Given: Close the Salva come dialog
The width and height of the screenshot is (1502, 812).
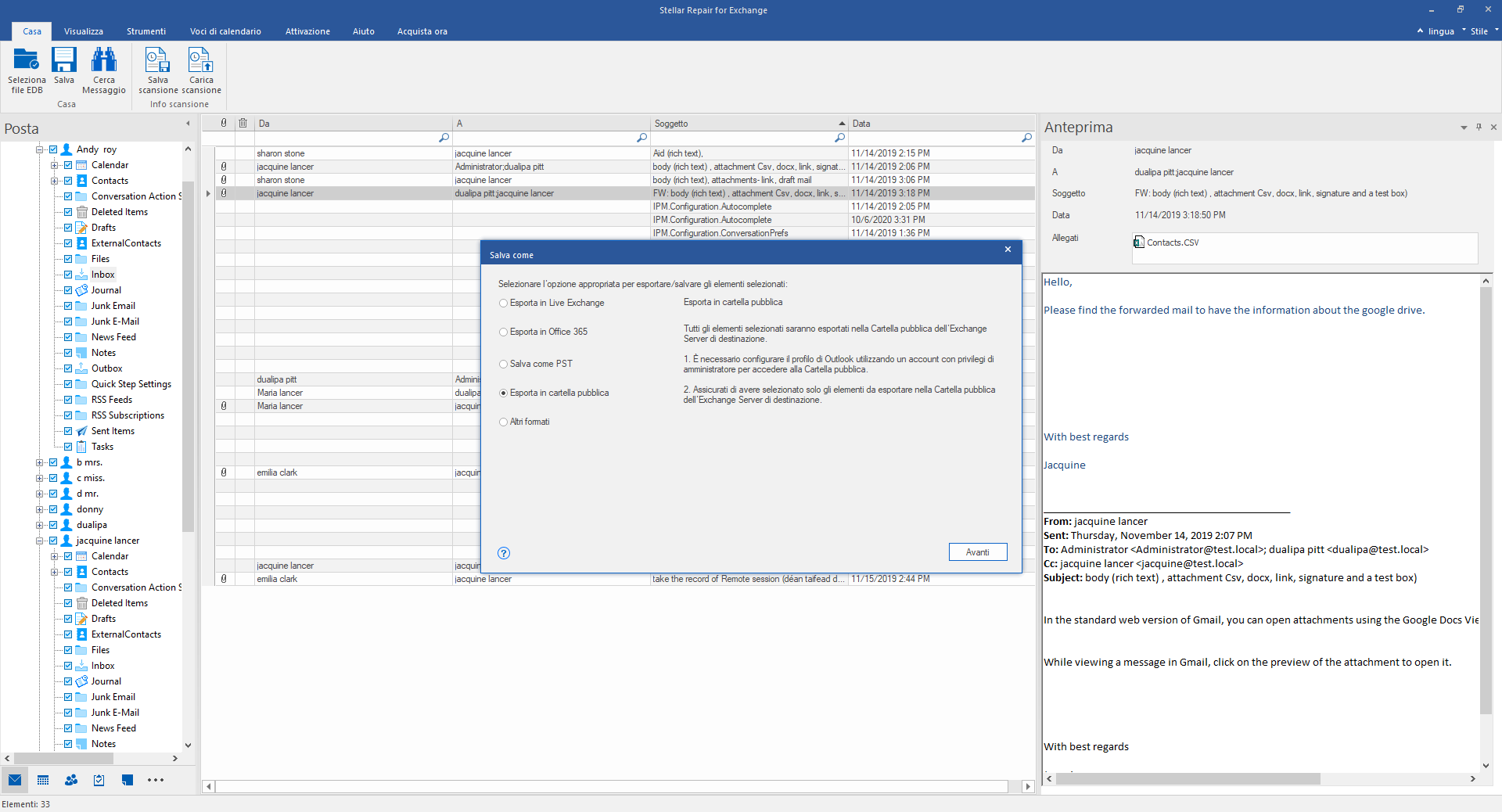Looking at the screenshot, I should pyautogui.click(x=1008, y=250).
